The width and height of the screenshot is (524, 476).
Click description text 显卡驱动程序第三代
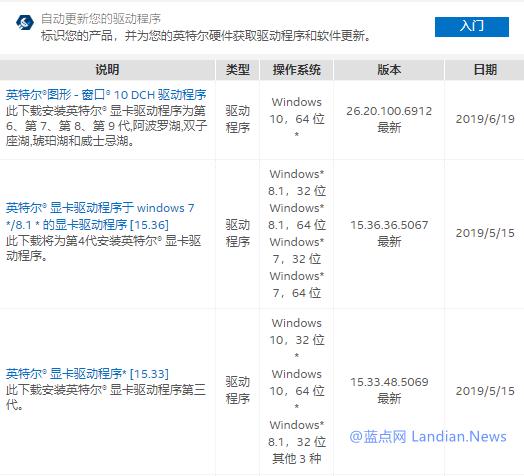pos(106,397)
